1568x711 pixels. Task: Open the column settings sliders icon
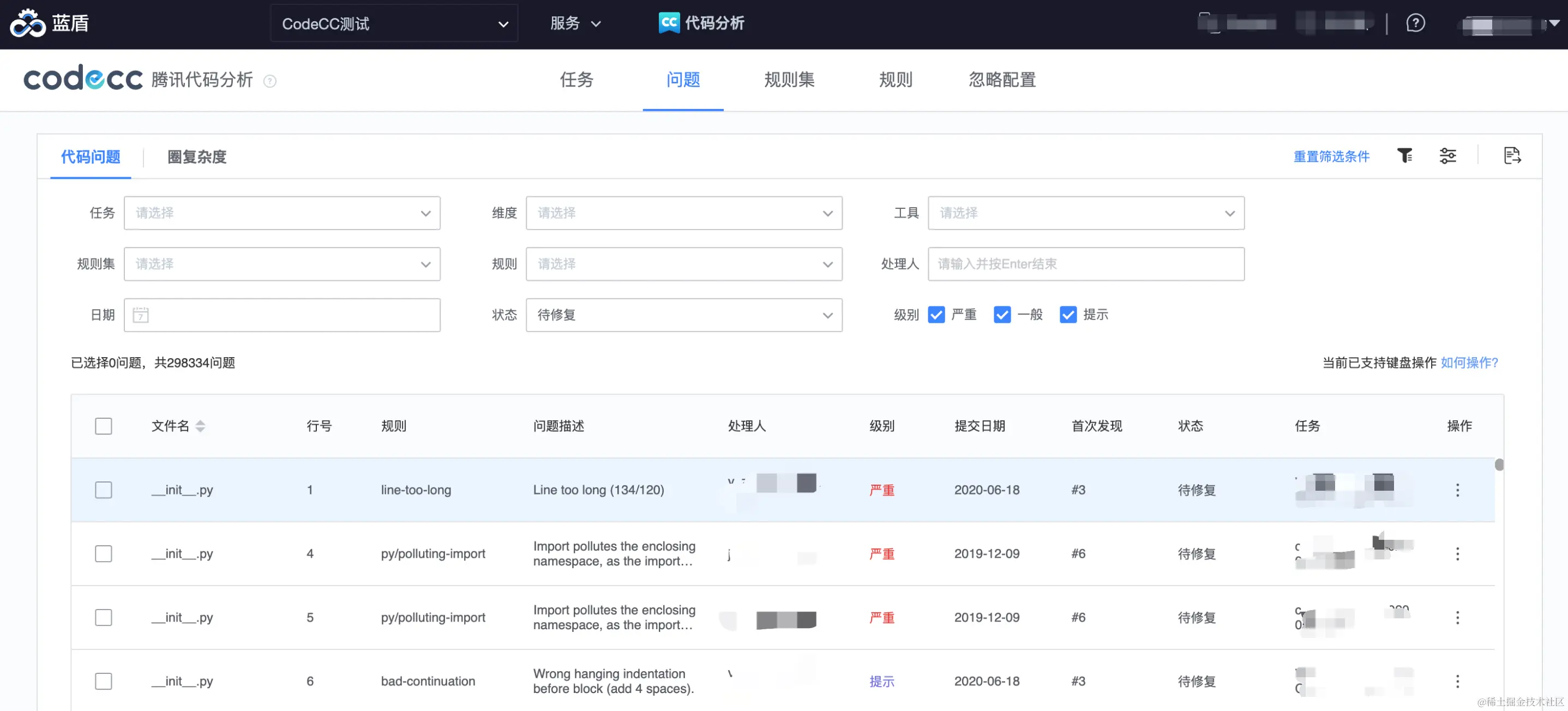click(x=1447, y=156)
